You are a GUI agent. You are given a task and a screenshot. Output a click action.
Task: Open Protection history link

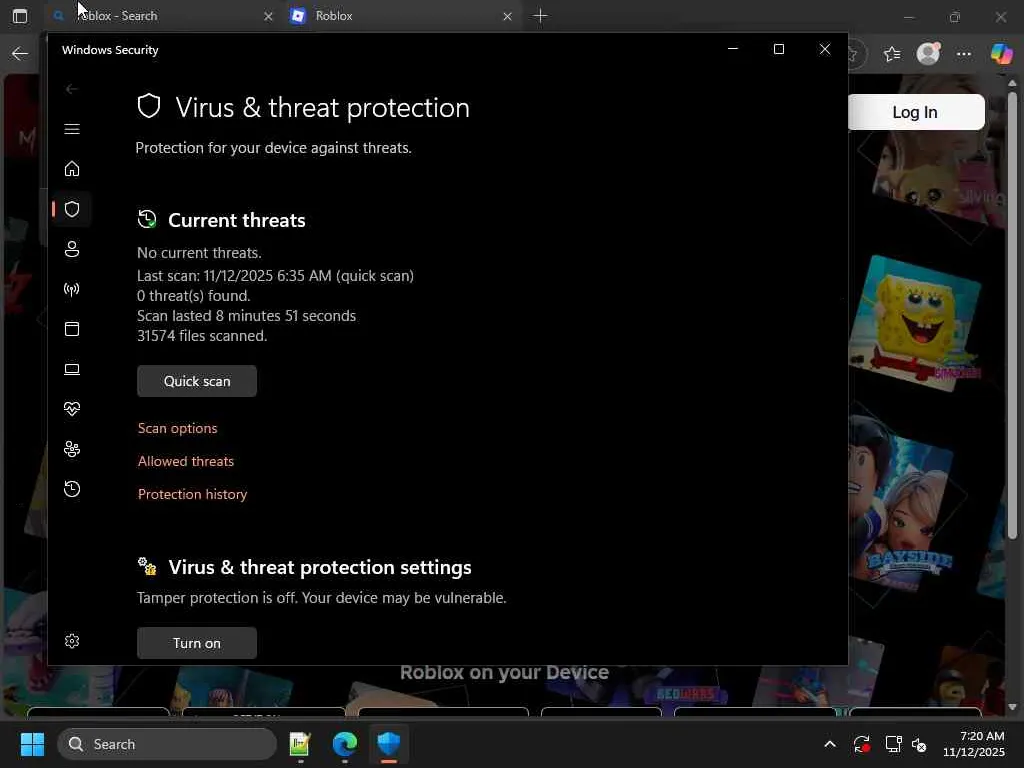point(193,494)
